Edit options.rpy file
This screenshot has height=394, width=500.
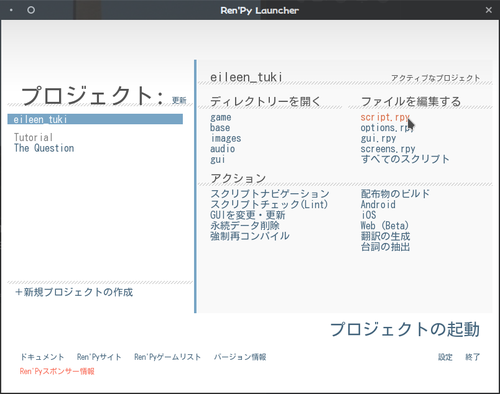387,128
